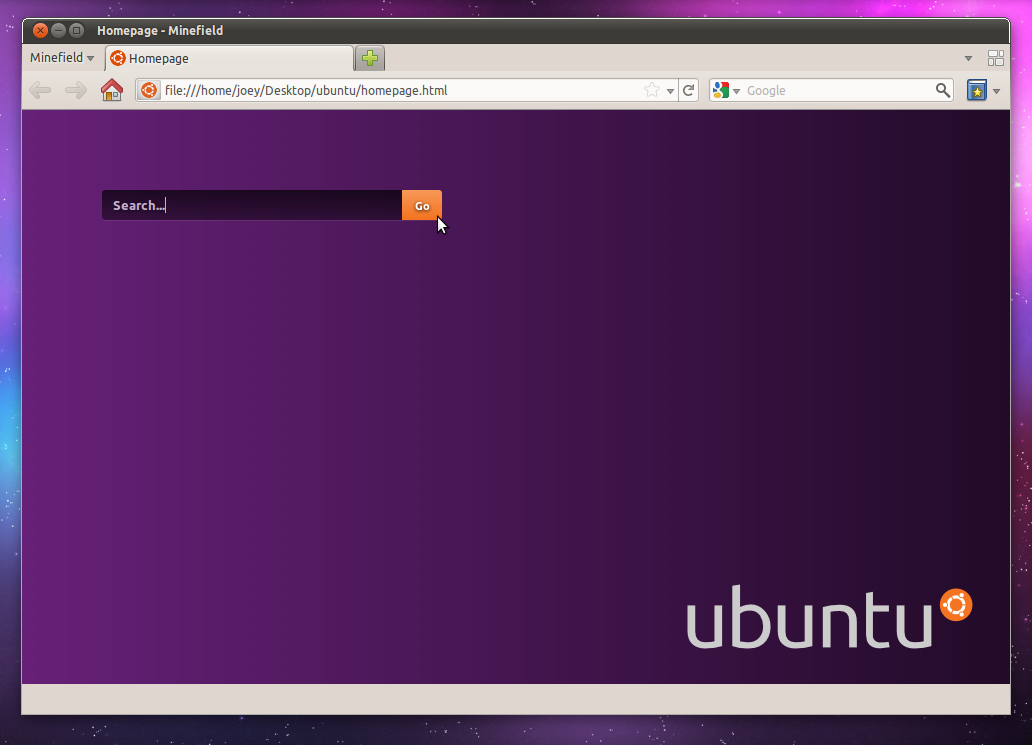Expand the bookmarks button dropdown arrow
1032x745 pixels.
tap(996, 91)
